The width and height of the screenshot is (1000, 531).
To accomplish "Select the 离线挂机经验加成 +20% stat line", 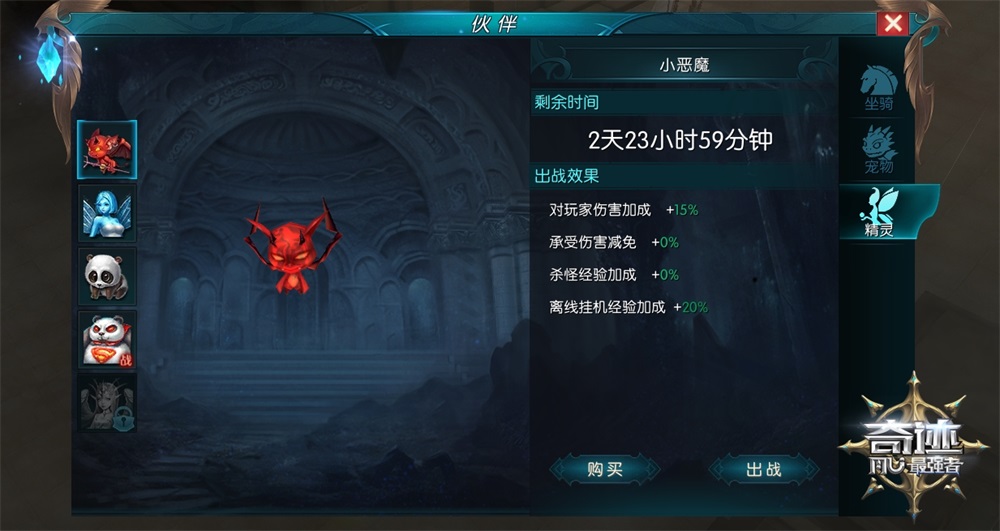I will point(628,307).
